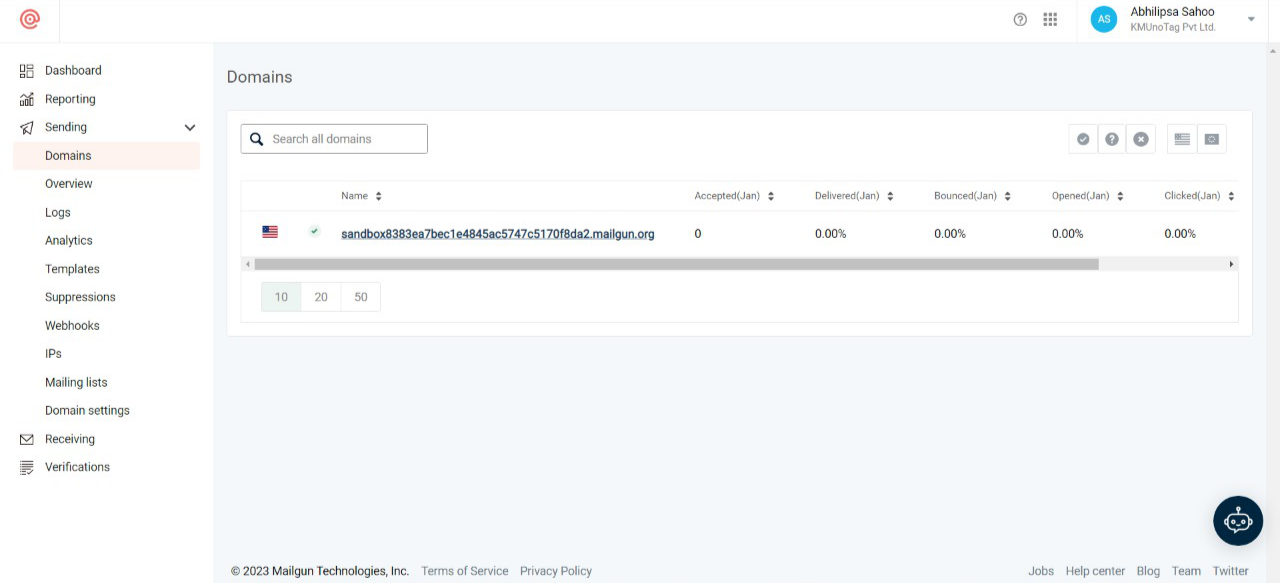Click the Verifications list icon in sidebar

coord(27,467)
